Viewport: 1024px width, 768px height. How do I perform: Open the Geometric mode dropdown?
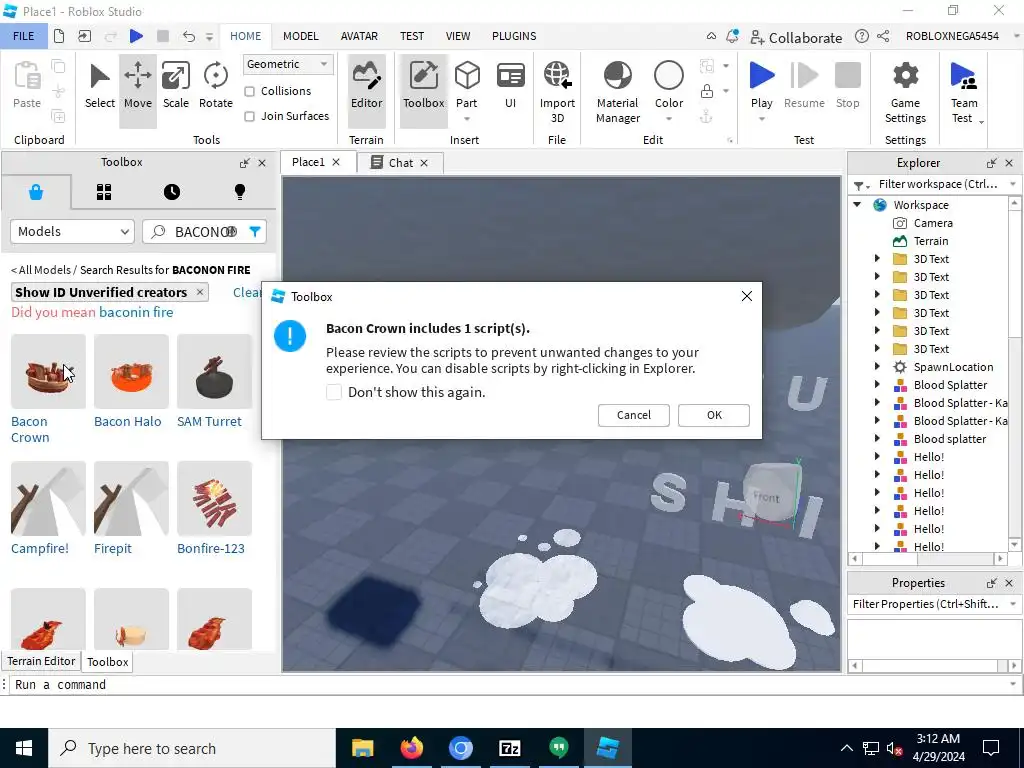[287, 64]
